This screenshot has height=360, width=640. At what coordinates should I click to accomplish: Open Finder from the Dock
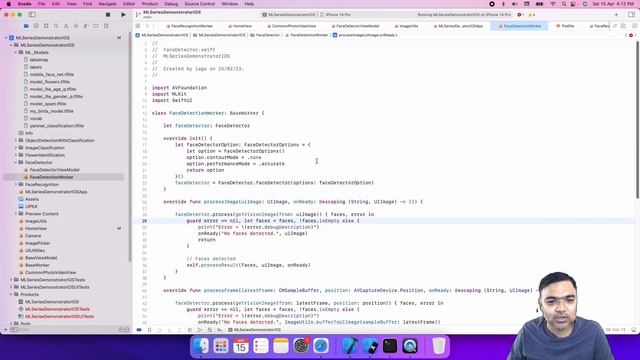[201, 346]
